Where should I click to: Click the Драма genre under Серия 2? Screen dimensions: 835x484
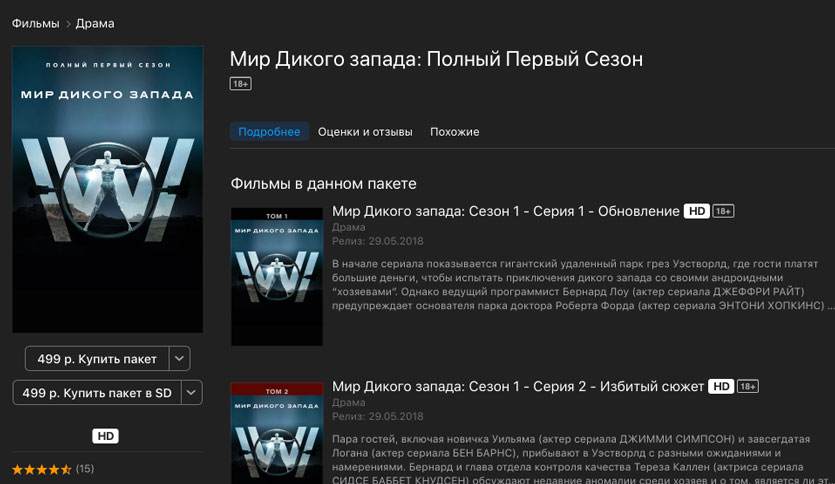349,402
